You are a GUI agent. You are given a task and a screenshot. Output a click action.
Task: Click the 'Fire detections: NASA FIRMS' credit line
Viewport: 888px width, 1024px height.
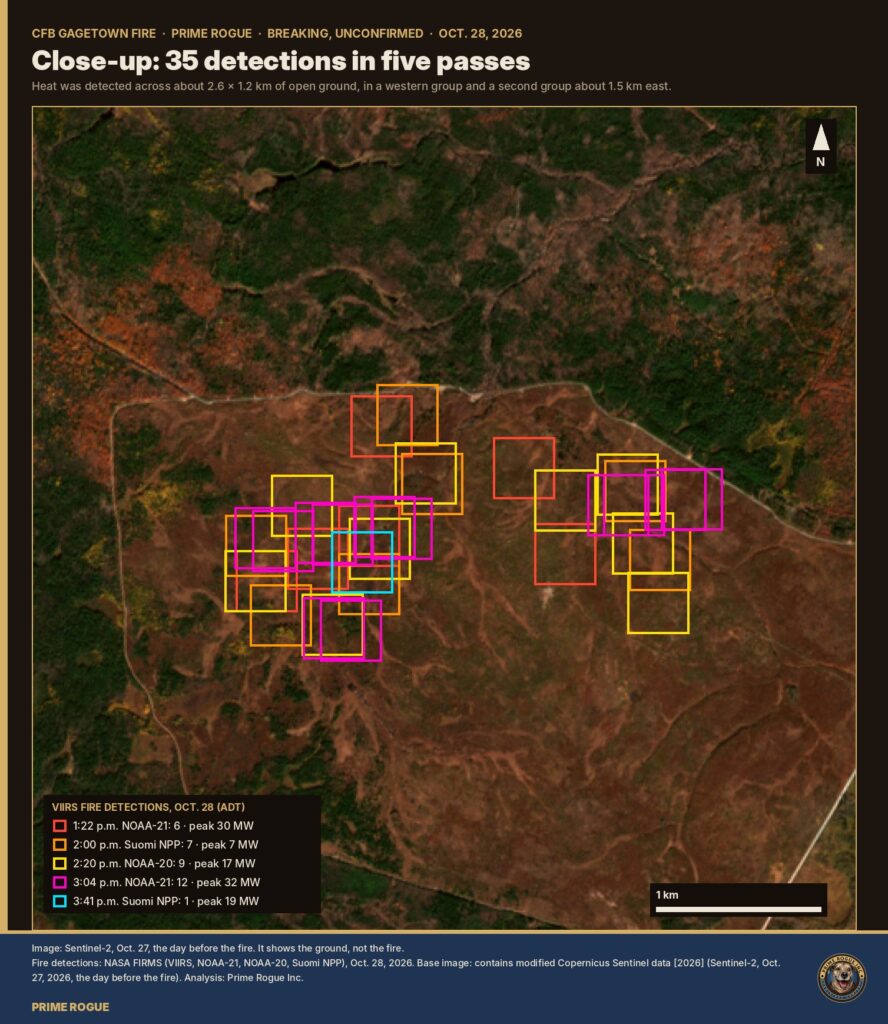tap(405, 970)
